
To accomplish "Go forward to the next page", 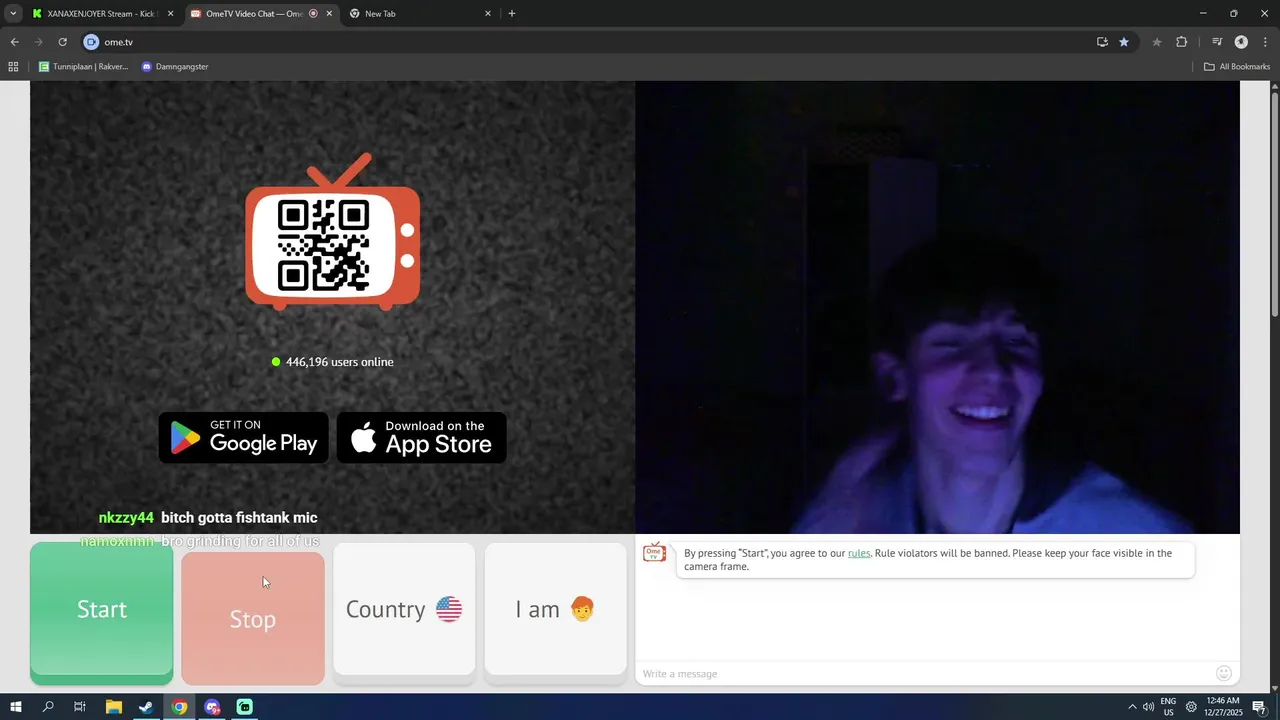I will click(39, 42).
